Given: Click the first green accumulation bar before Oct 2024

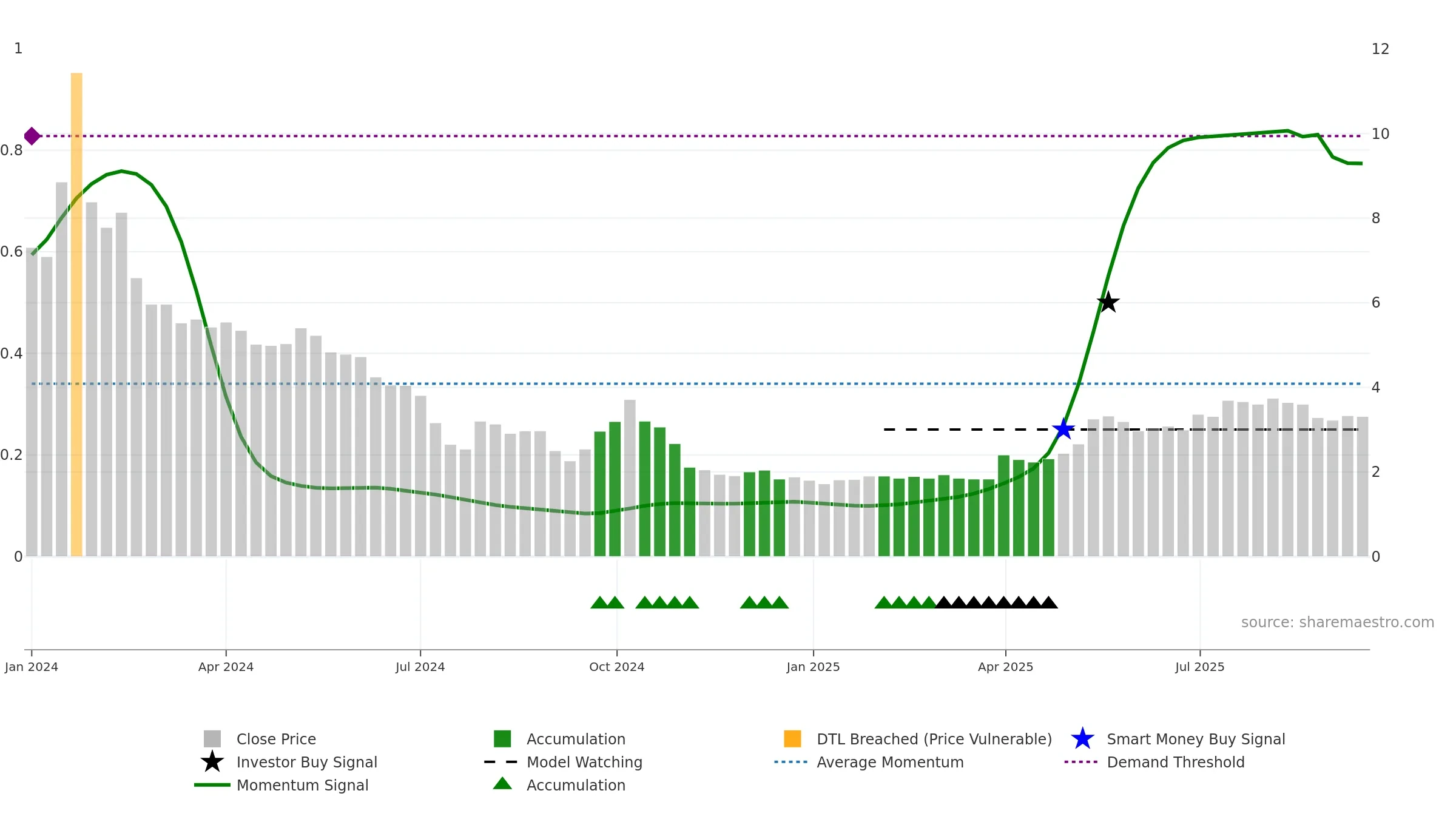Looking at the screenshot, I should tap(600, 494).
